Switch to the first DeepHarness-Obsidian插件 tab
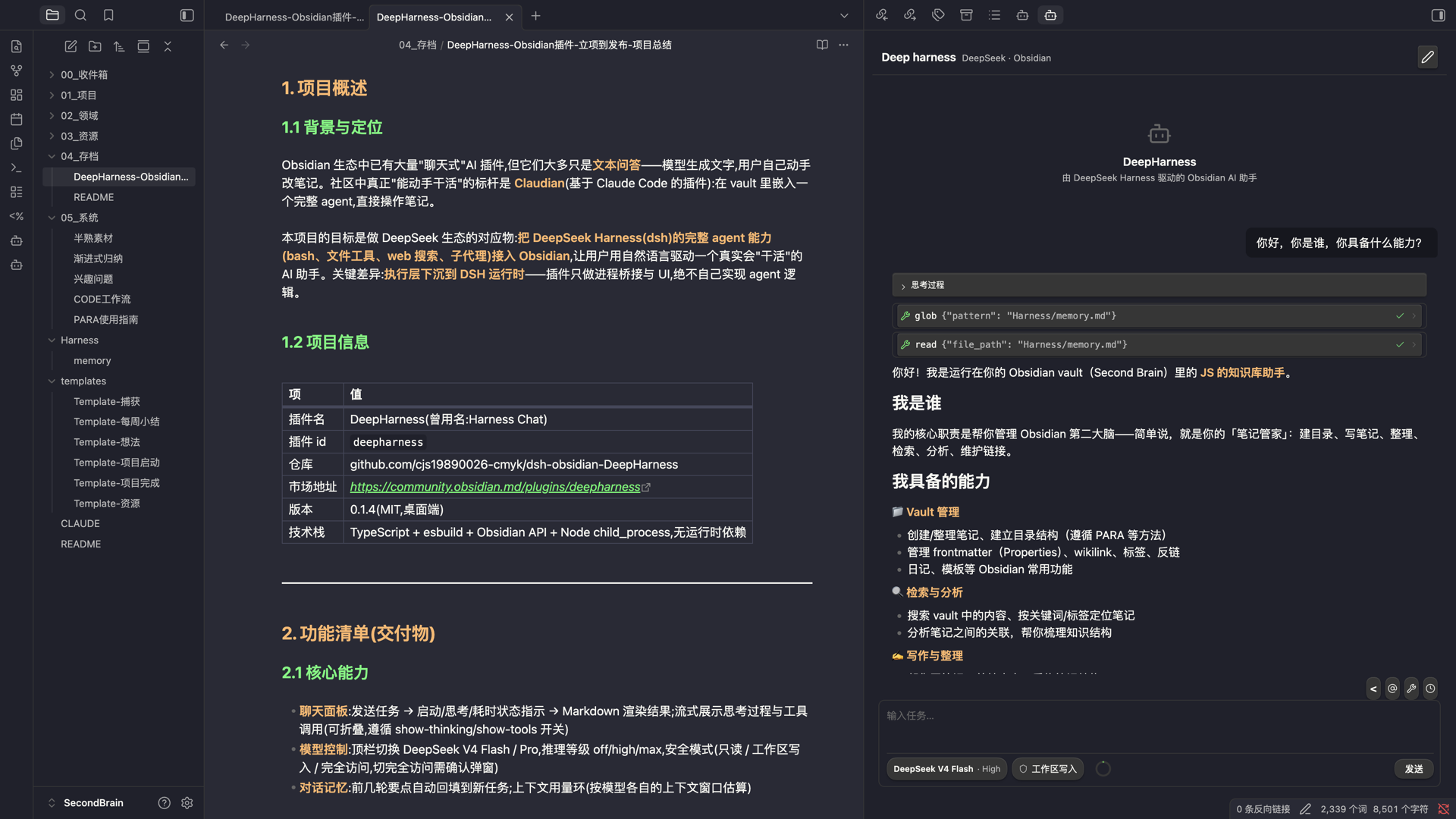 pos(294,17)
